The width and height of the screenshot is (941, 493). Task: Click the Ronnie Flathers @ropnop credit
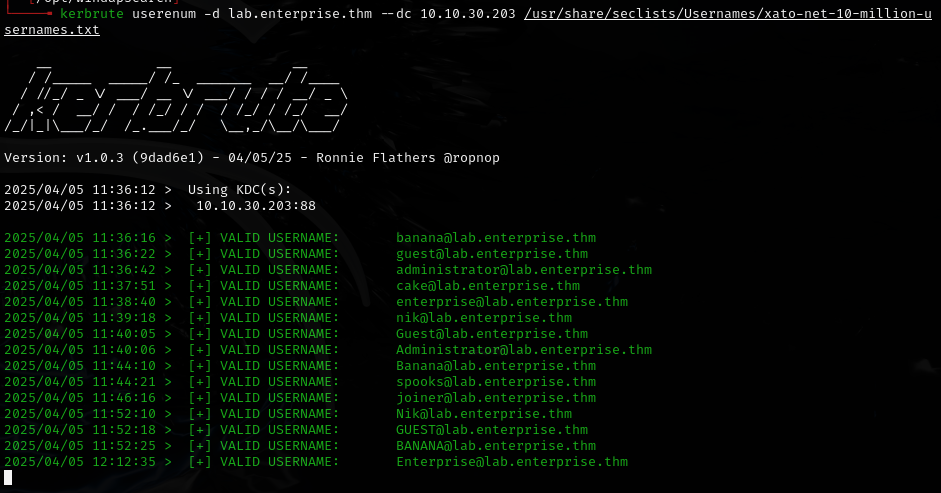coord(407,157)
